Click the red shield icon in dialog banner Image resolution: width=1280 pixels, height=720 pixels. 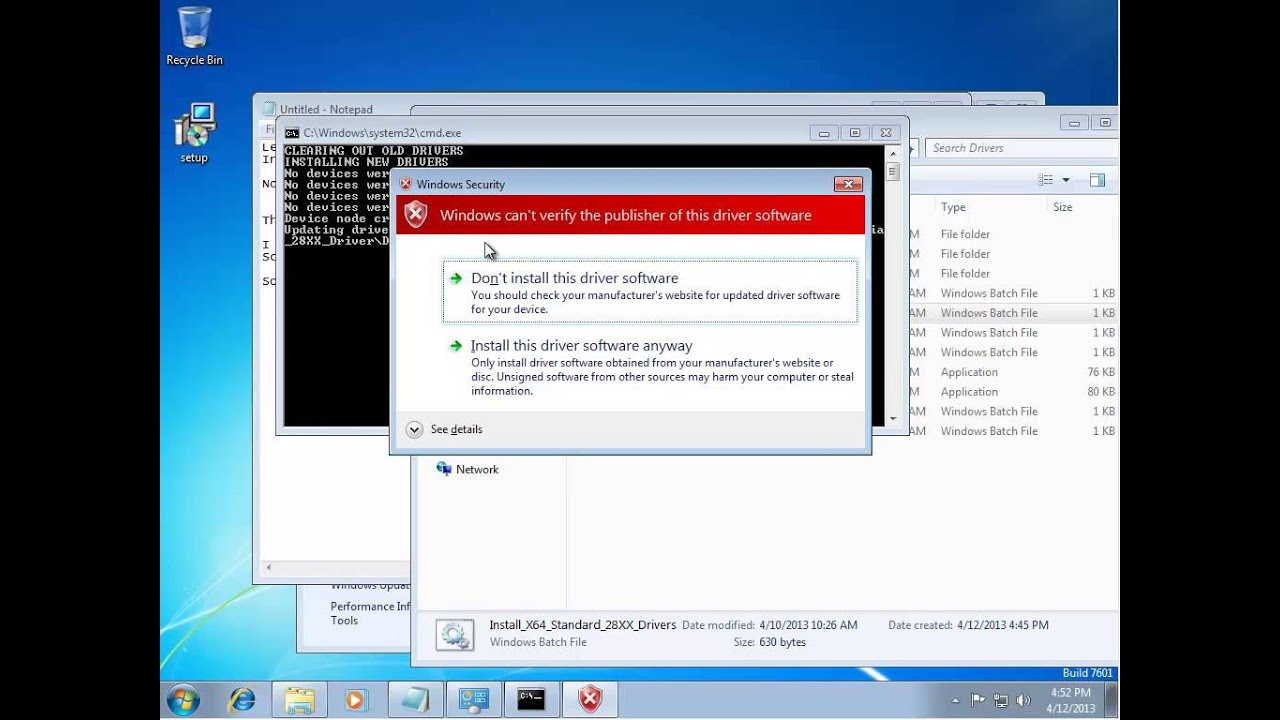416,214
